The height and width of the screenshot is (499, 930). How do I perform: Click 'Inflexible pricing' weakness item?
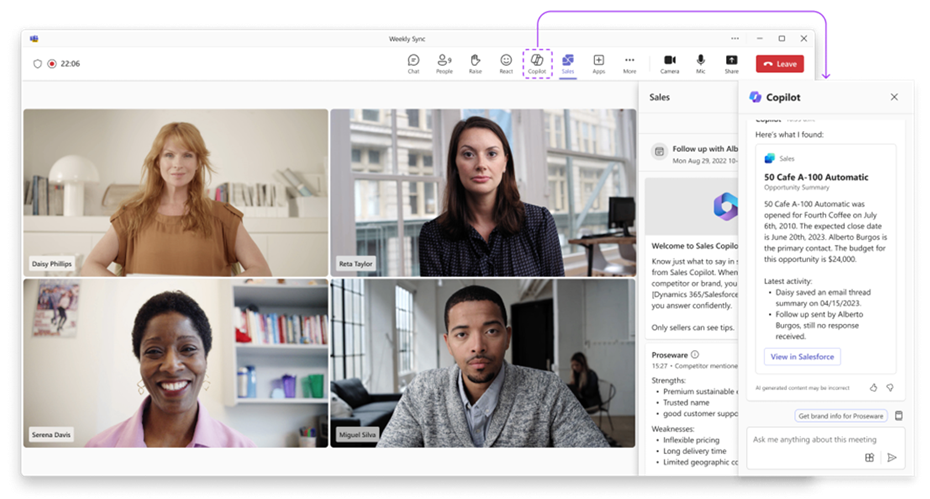pyautogui.click(x=691, y=440)
